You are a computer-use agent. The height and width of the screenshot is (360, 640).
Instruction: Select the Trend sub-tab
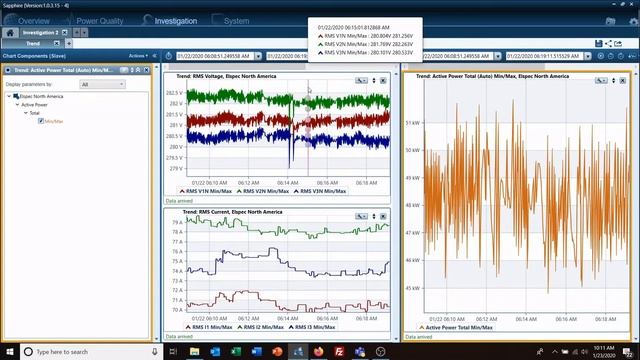tap(33, 43)
